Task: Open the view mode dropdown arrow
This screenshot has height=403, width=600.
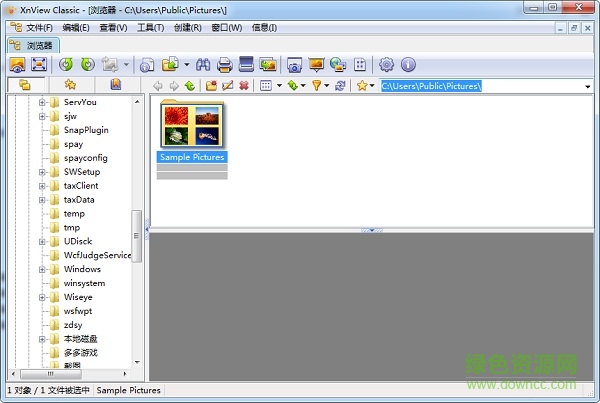Action: pyautogui.click(x=279, y=86)
